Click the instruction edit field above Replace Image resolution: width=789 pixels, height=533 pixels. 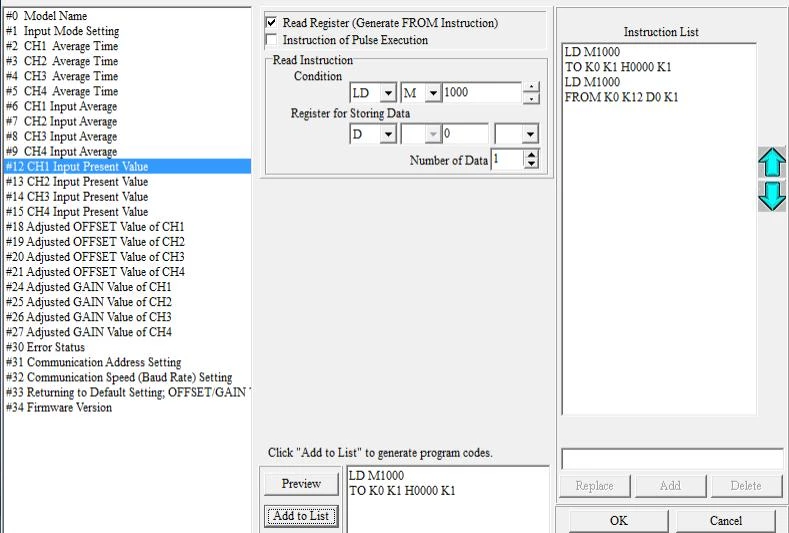click(x=672, y=459)
